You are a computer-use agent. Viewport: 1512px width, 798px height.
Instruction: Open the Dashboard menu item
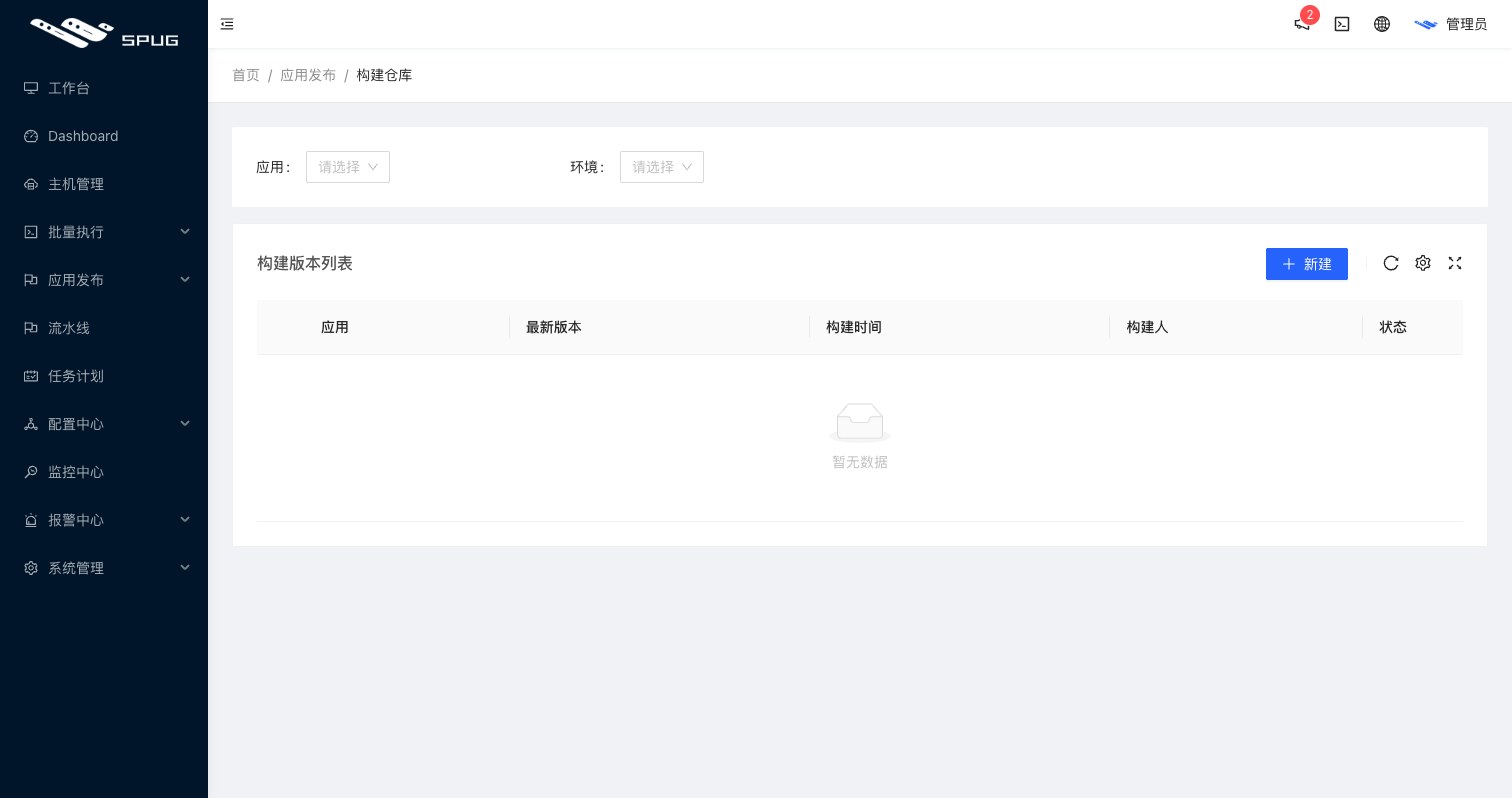pyautogui.click(x=104, y=136)
